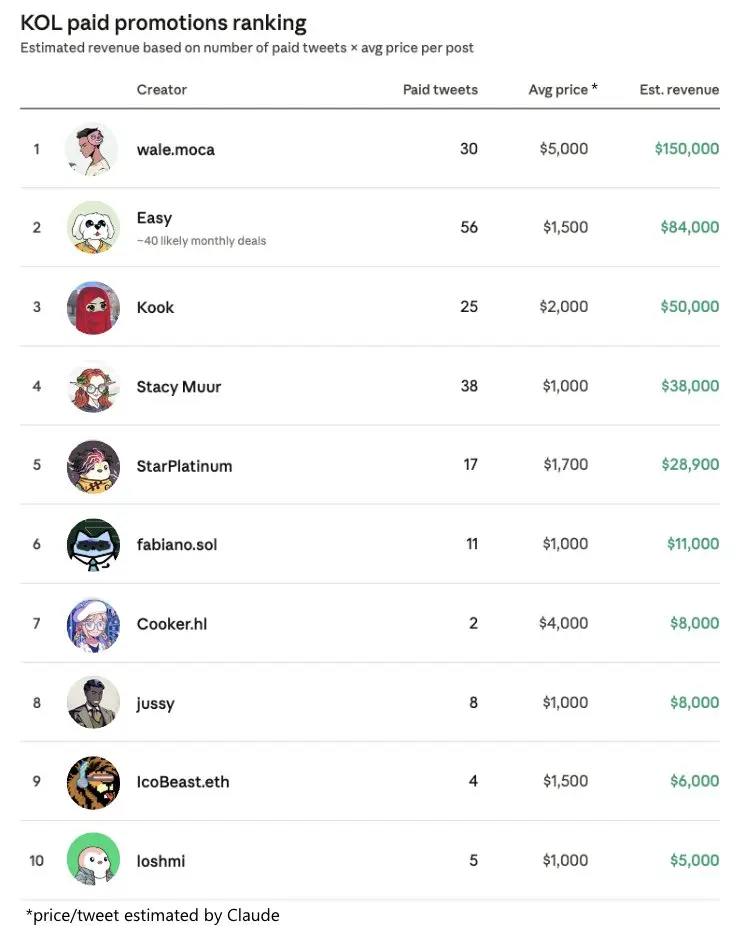Click the $150,000 revenue figure
This screenshot has width=734, height=926.
point(687,148)
